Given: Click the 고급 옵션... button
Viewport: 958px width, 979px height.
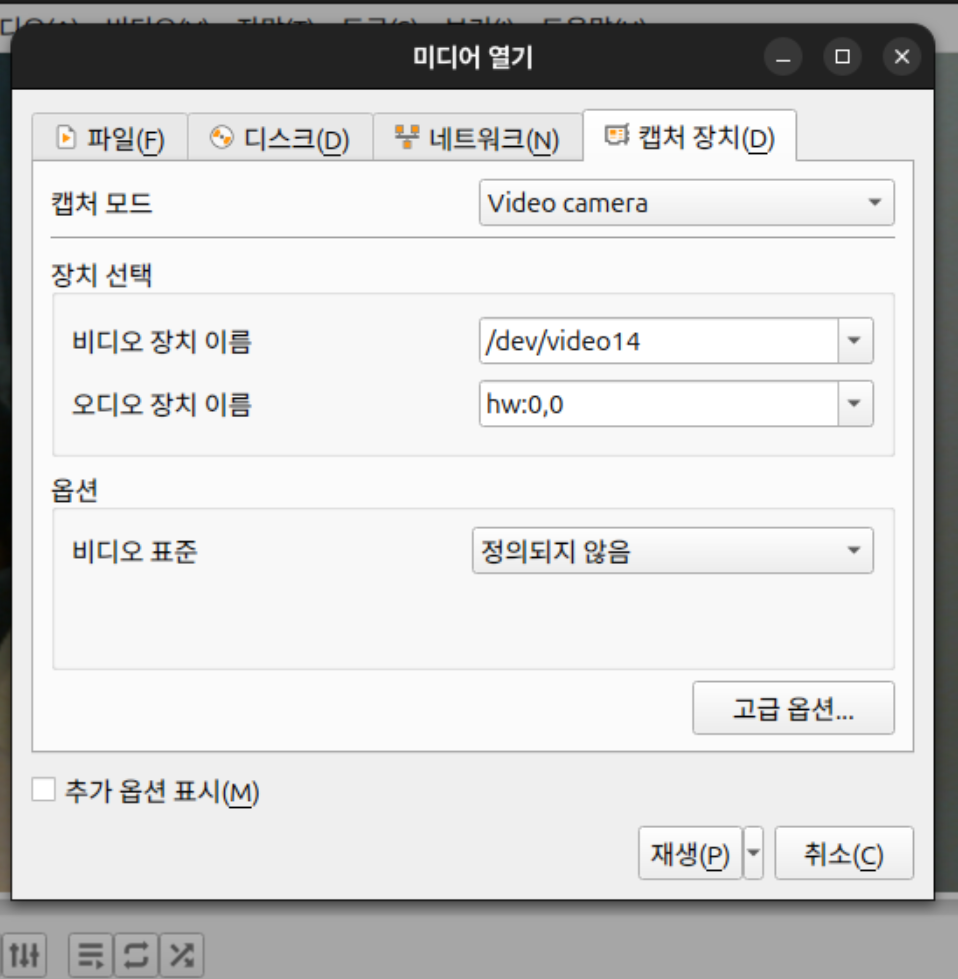Looking at the screenshot, I should click(x=793, y=709).
